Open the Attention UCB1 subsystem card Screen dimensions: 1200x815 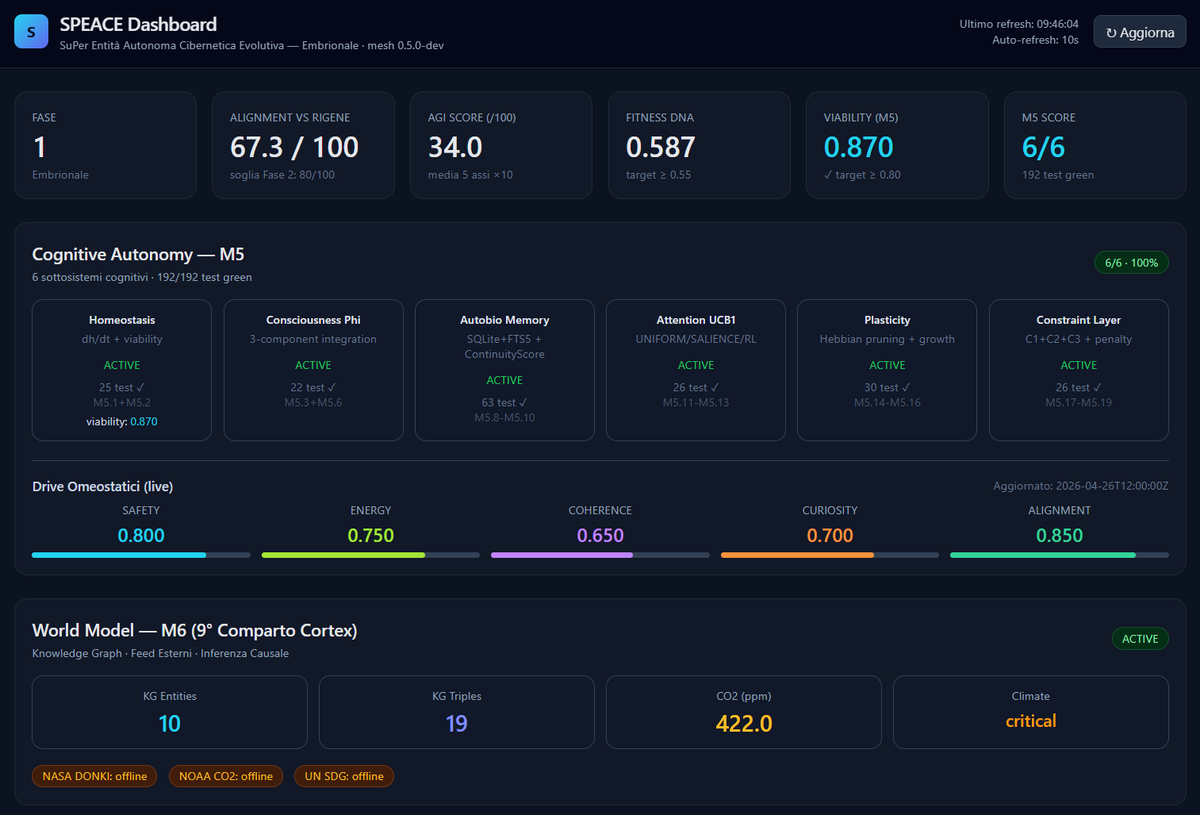click(696, 370)
